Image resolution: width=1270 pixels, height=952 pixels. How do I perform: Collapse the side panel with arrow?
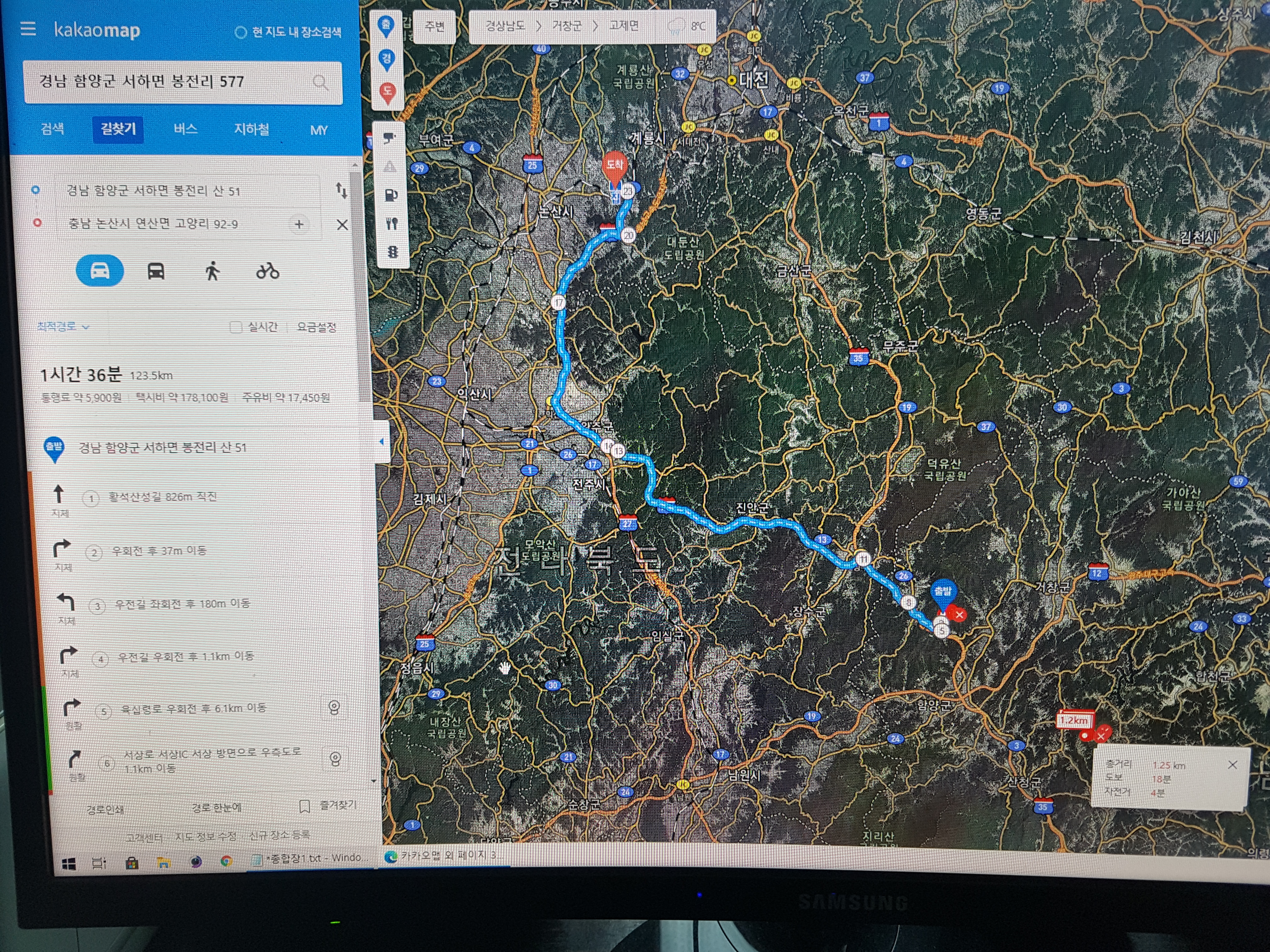coord(382,441)
